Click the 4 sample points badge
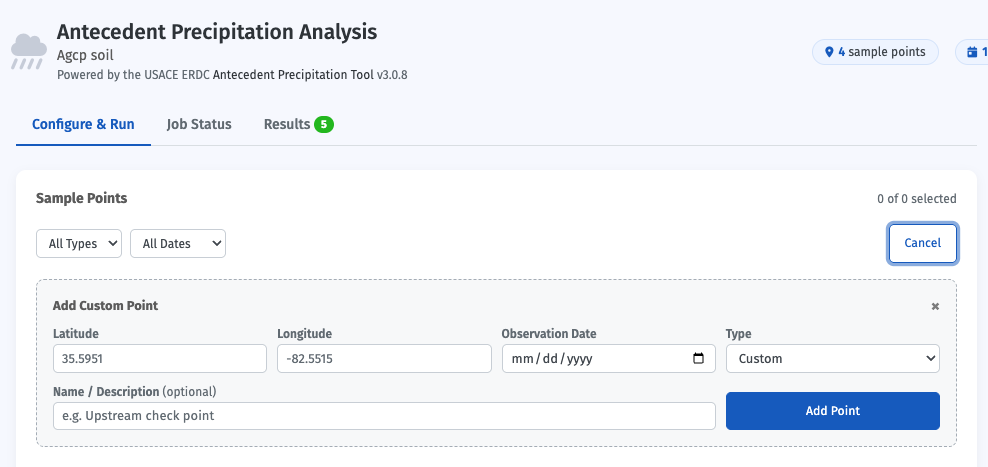The width and height of the screenshot is (988, 467). click(x=875, y=52)
